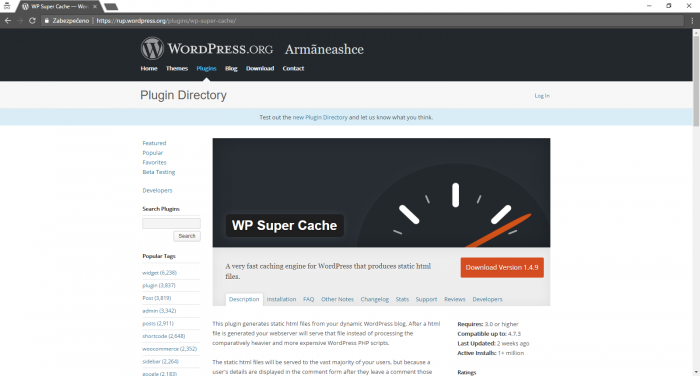Click the Search button

point(187,236)
